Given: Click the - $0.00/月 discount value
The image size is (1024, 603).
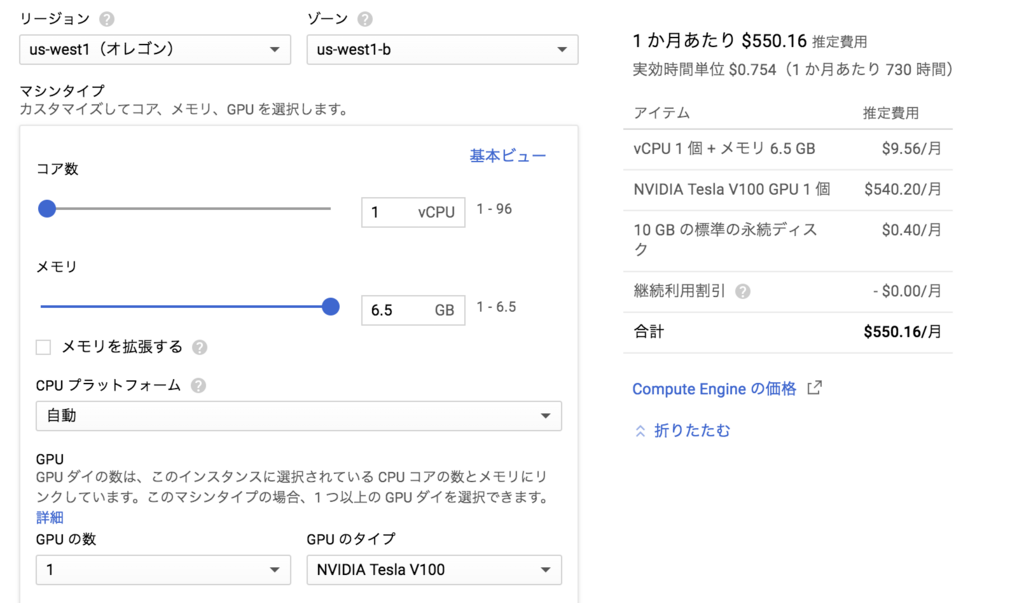Looking at the screenshot, I should tap(907, 291).
